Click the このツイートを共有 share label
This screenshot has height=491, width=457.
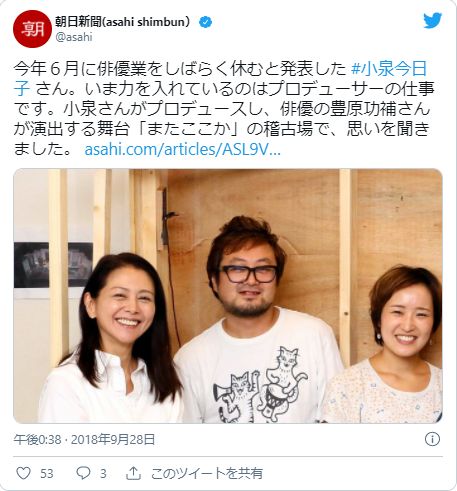coord(207,473)
